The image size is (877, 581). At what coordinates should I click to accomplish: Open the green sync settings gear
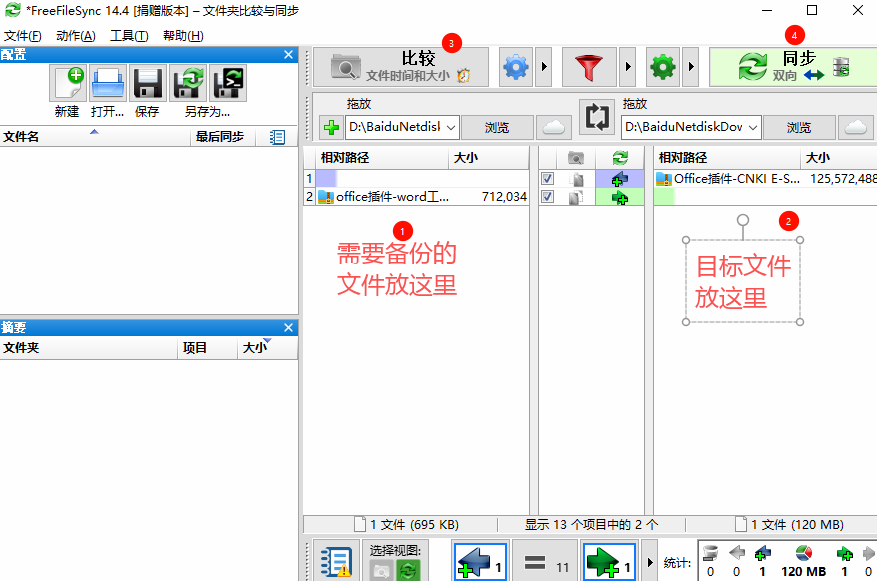[x=663, y=68]
